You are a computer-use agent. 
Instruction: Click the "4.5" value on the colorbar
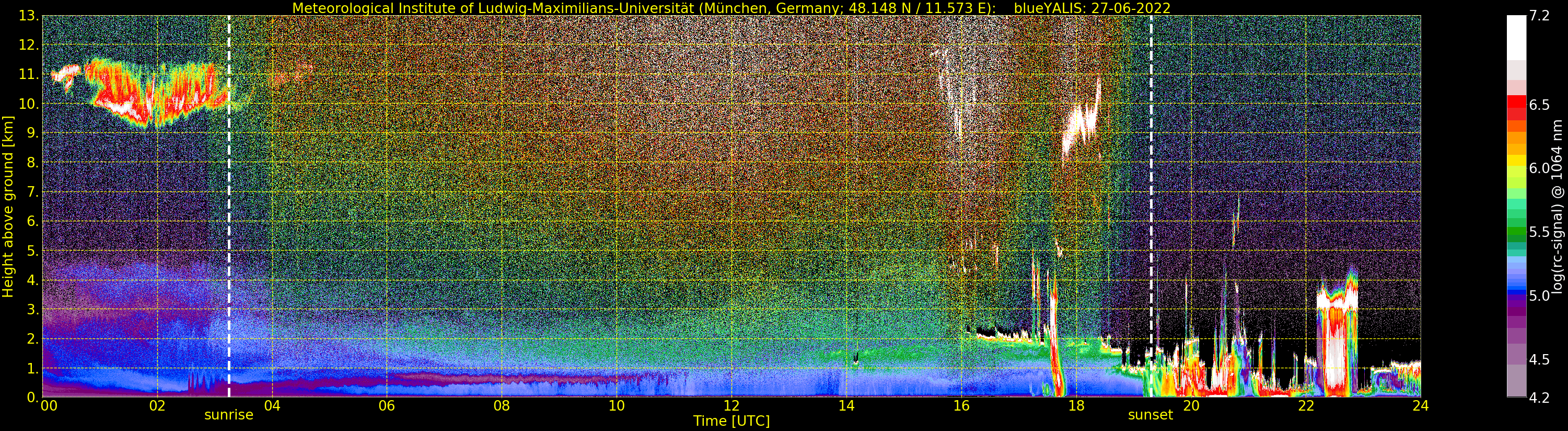click(1539, 359)
